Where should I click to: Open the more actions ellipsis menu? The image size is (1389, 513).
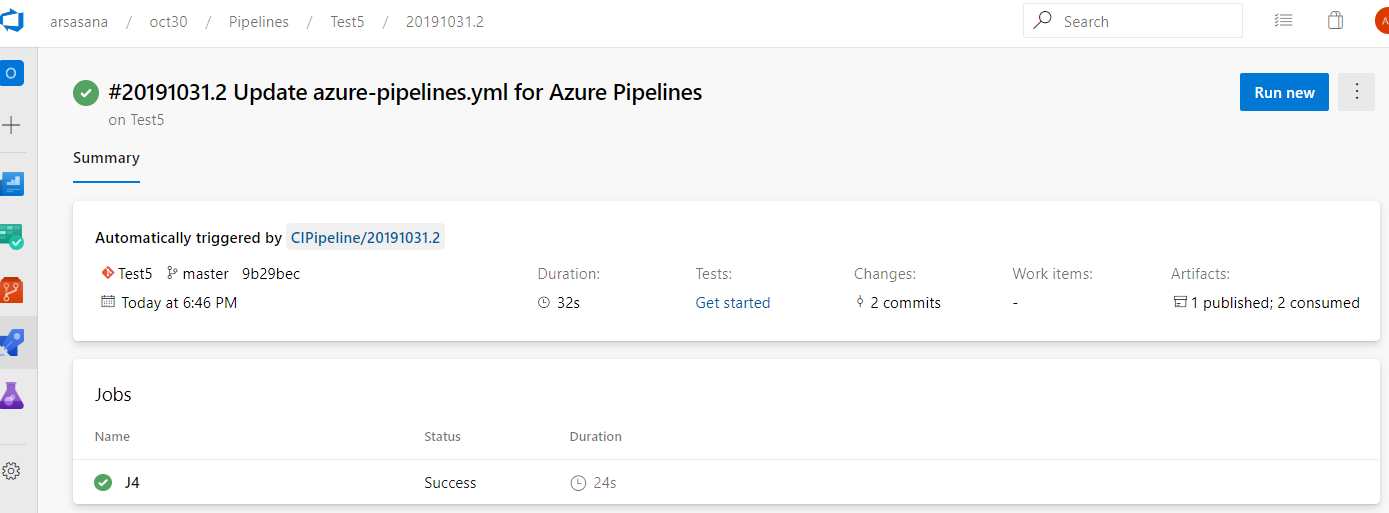tap(1356, 92)
